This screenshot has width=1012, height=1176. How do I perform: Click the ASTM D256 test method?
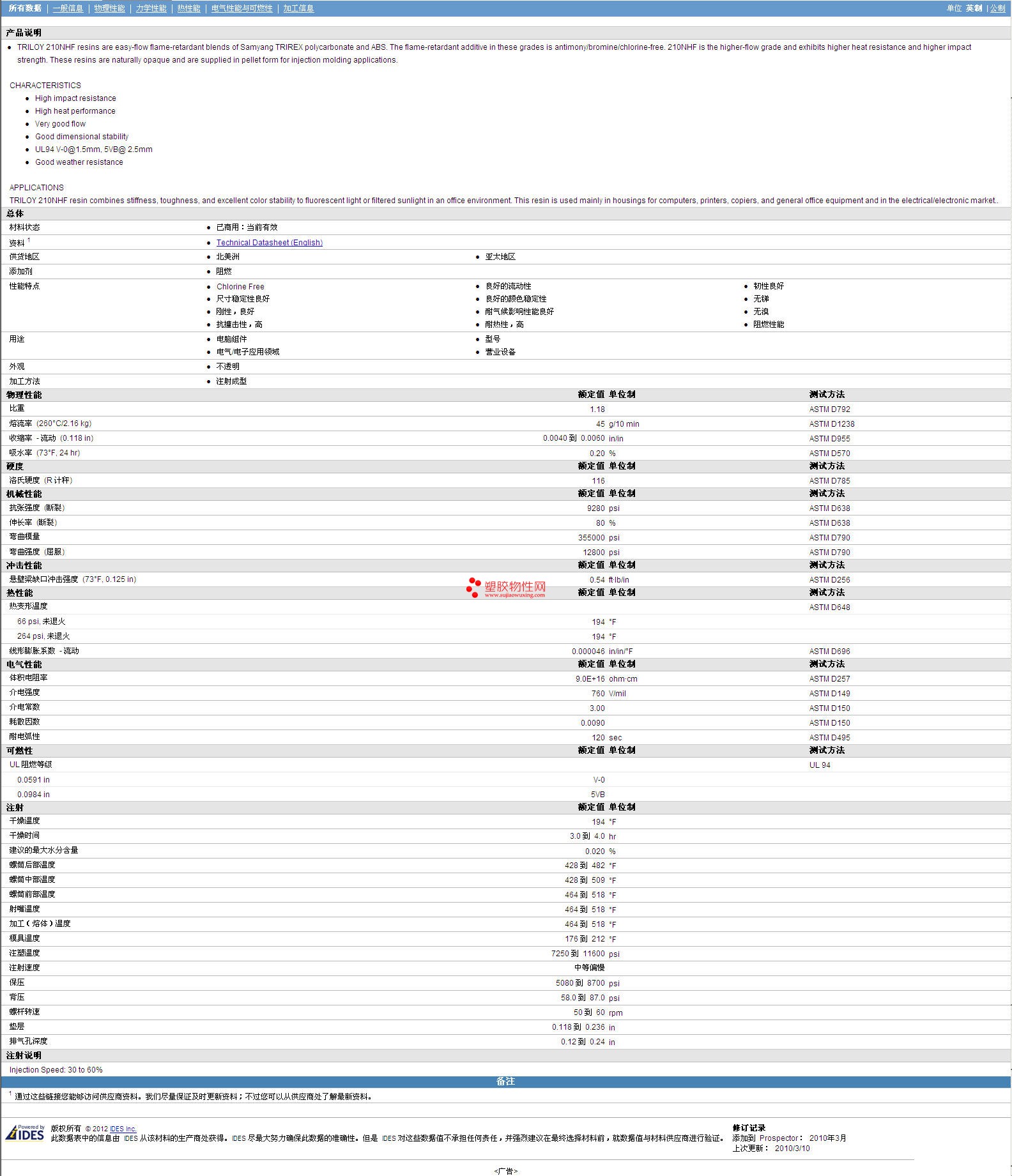click(830, 580)
